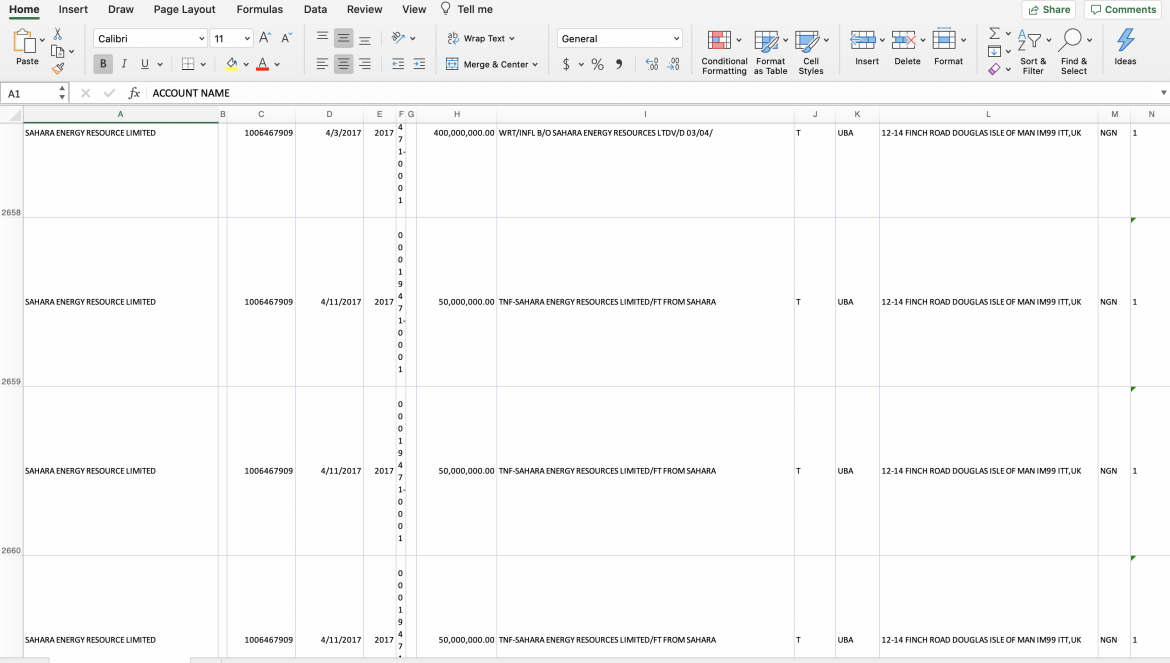Image resolution: width=1170 pixels, height=663 pixels.
Task: Activate the Format Painter brush
Action: (57, 69)
